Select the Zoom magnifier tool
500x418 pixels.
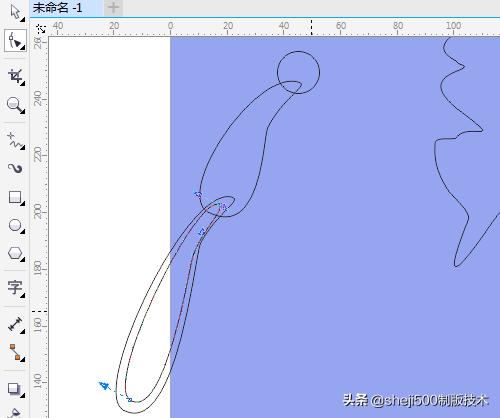tap(15, 105)
